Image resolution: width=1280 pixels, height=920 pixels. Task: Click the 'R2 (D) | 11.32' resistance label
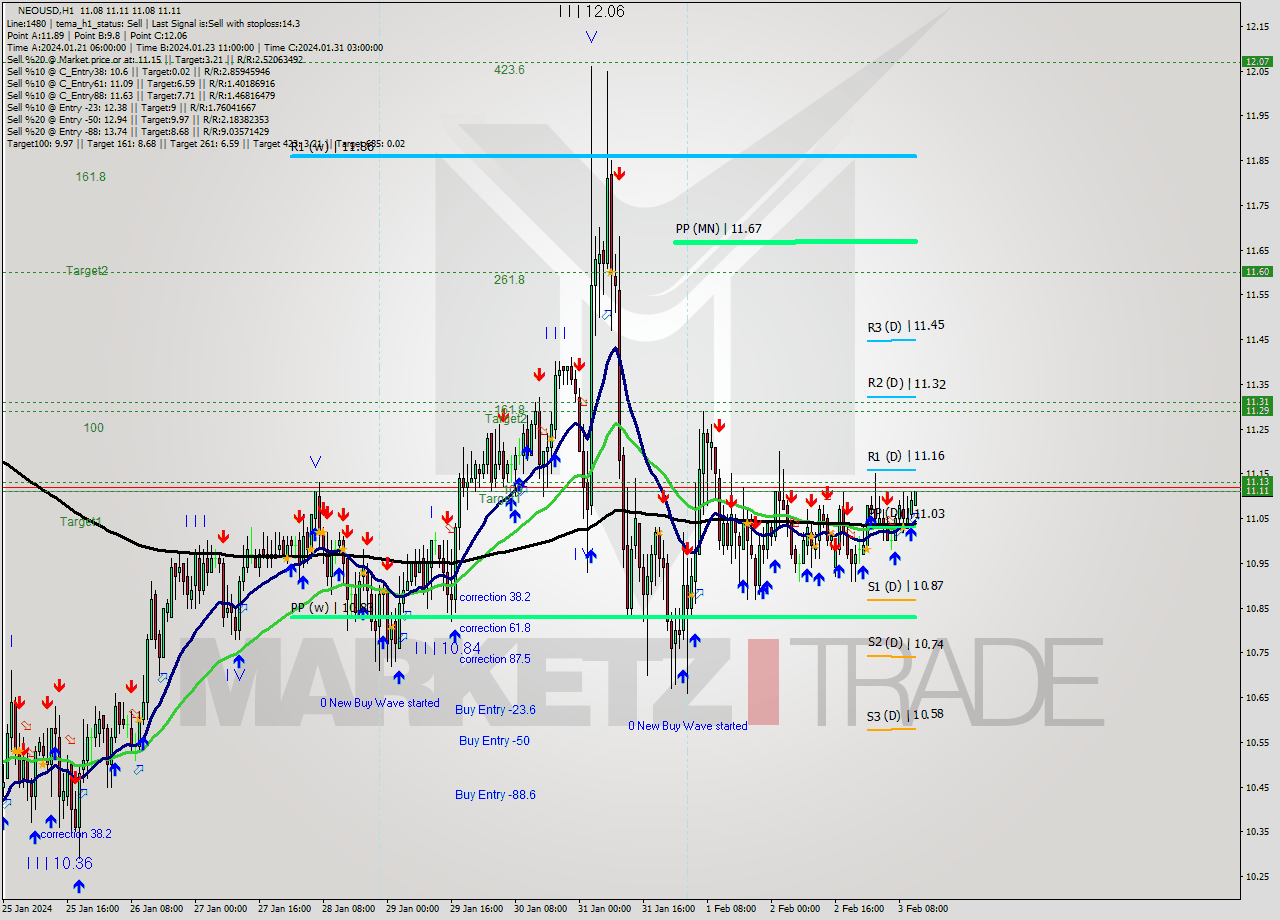[906, 383]
